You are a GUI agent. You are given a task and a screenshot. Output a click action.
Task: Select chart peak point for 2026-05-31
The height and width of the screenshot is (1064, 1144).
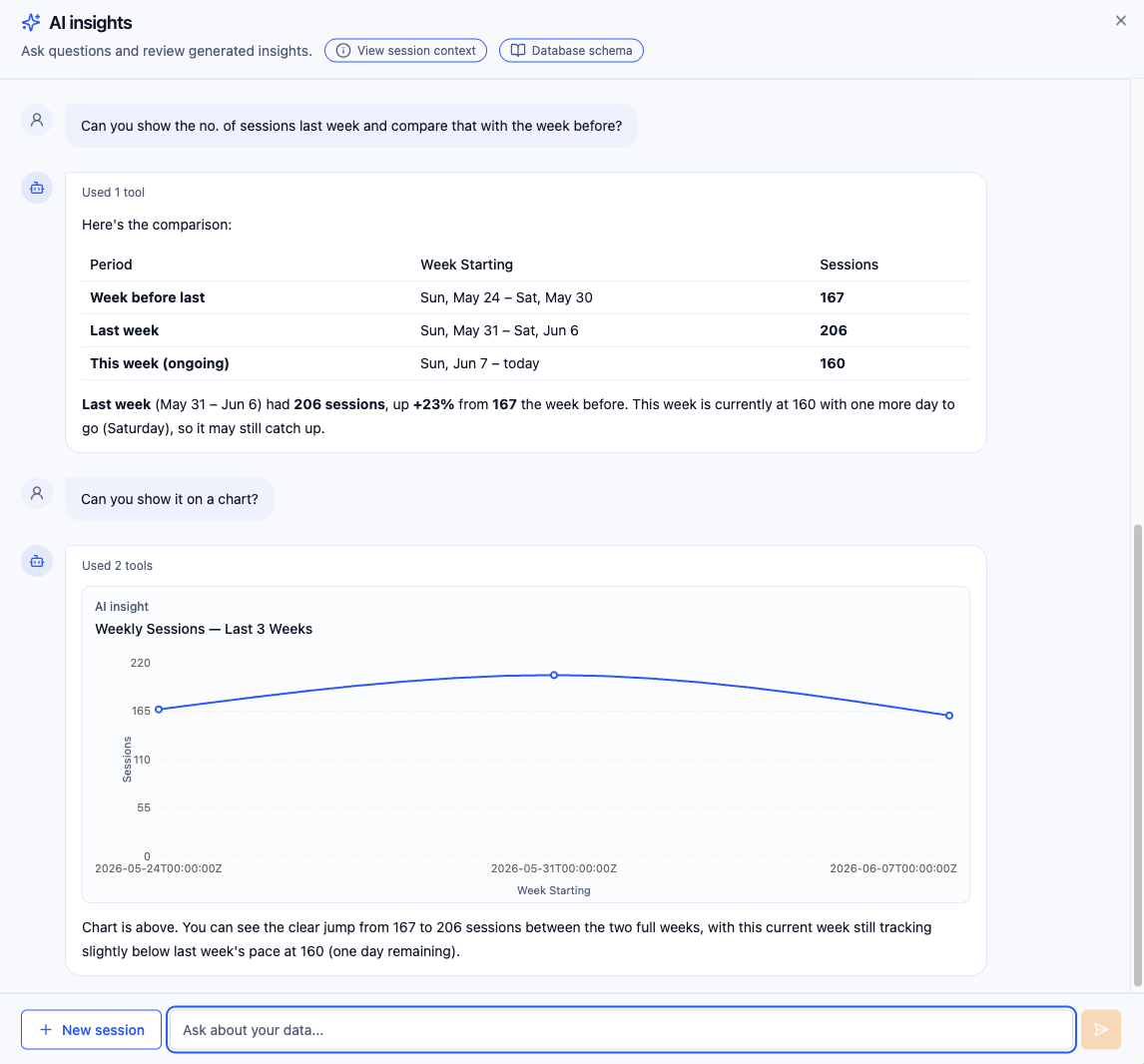coord(554,676)
